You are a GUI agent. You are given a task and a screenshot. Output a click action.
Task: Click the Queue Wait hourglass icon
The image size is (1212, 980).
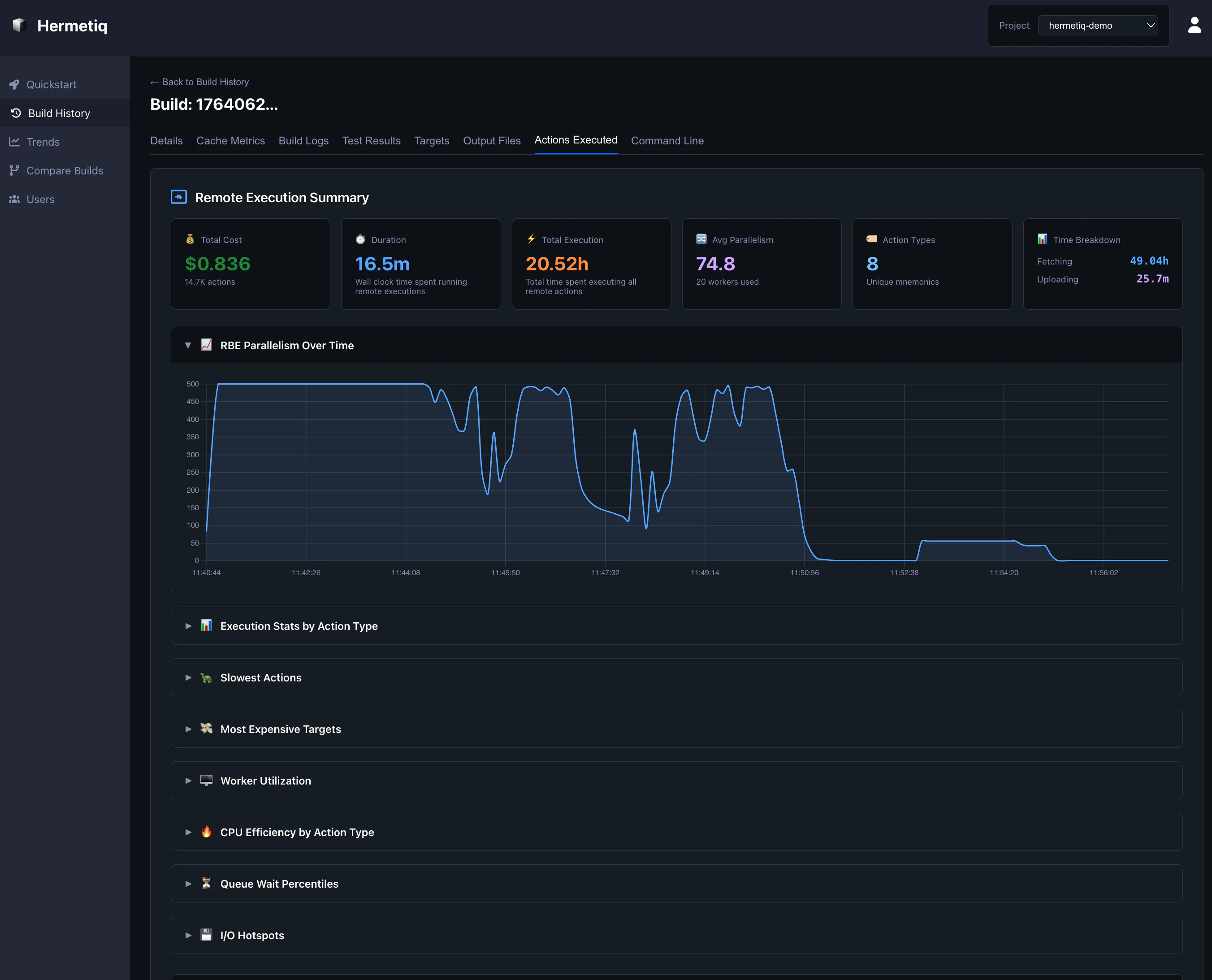(x=207, y=884)
